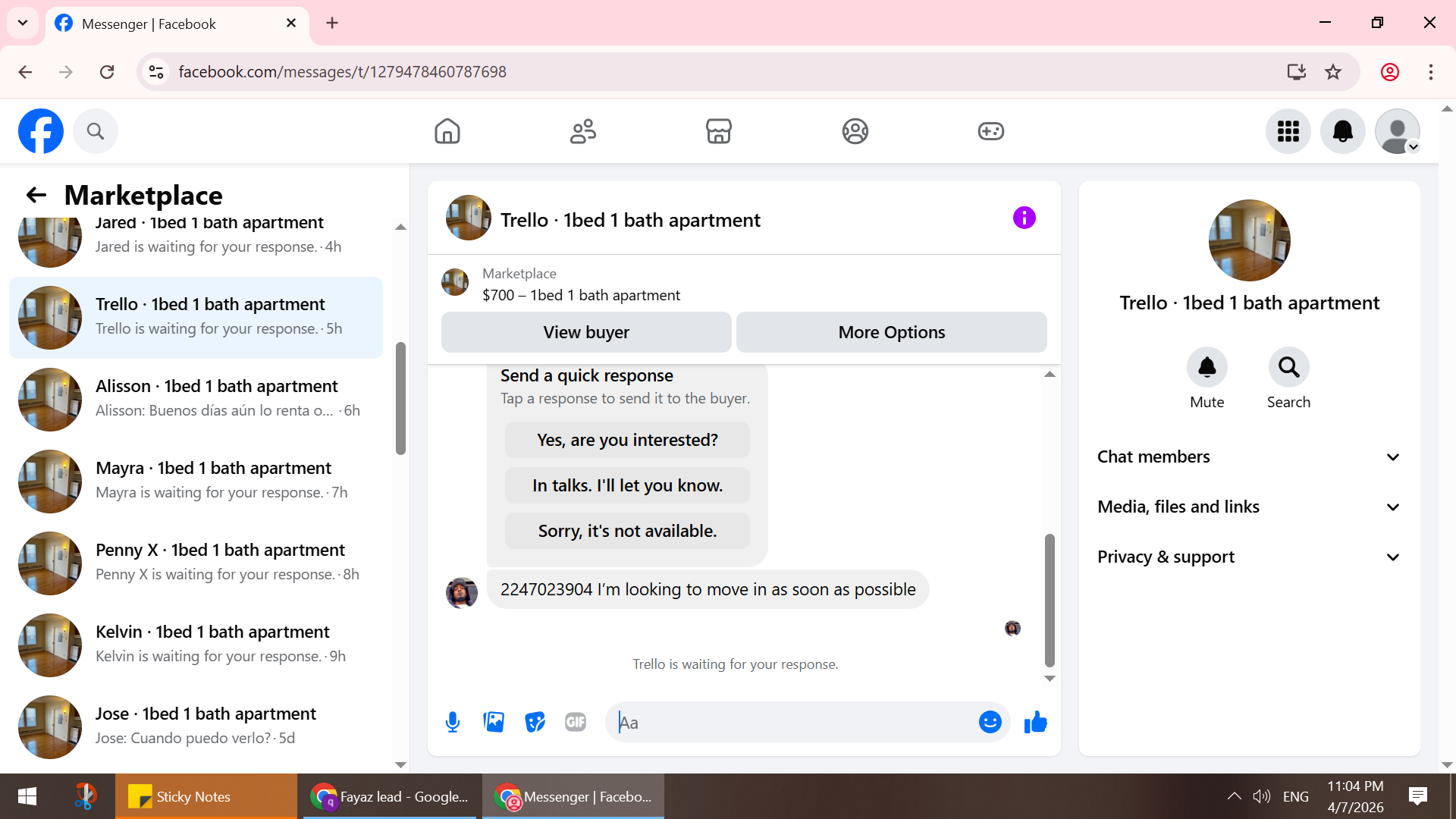
Task: Click the chat messages scrollbar thumb
Action: click(x=1050, y=600)
